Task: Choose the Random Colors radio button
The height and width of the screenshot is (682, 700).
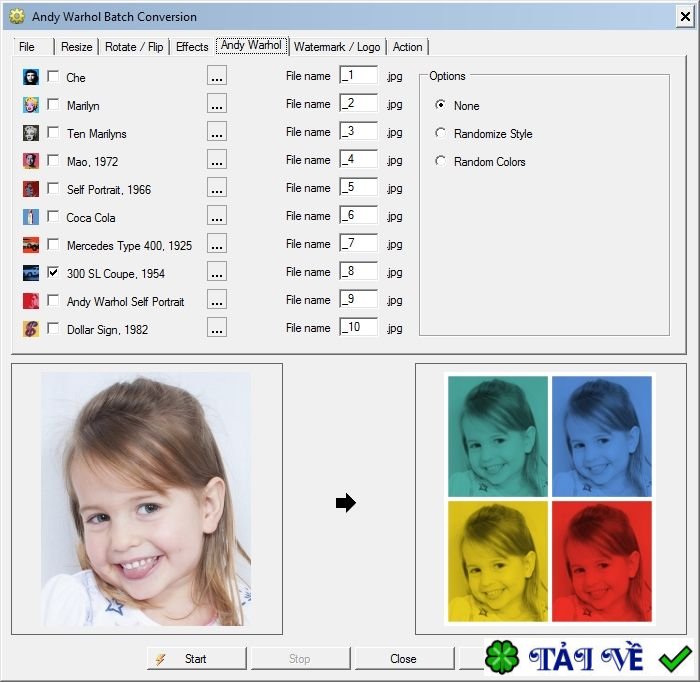Action: click(440, 161)
